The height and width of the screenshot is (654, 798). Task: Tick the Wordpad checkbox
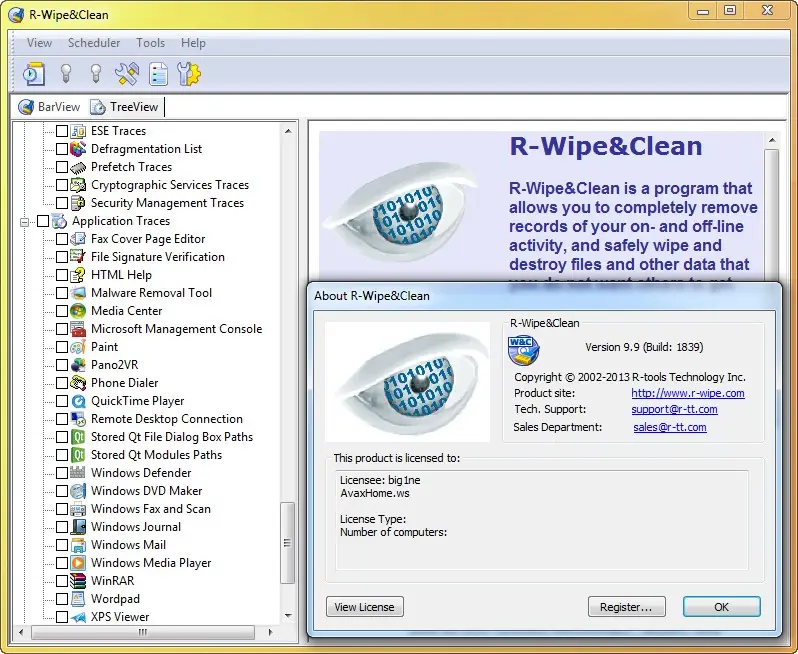coord(62,599)
